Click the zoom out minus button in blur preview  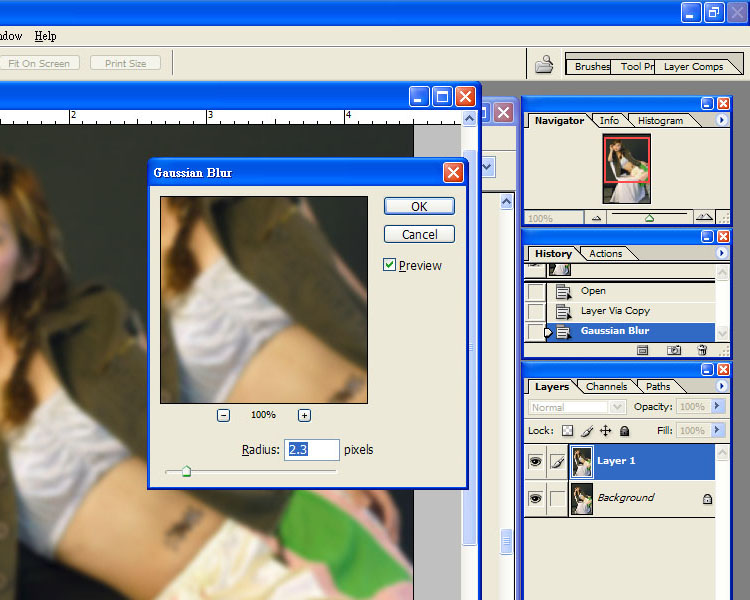(x=223, y=415)
